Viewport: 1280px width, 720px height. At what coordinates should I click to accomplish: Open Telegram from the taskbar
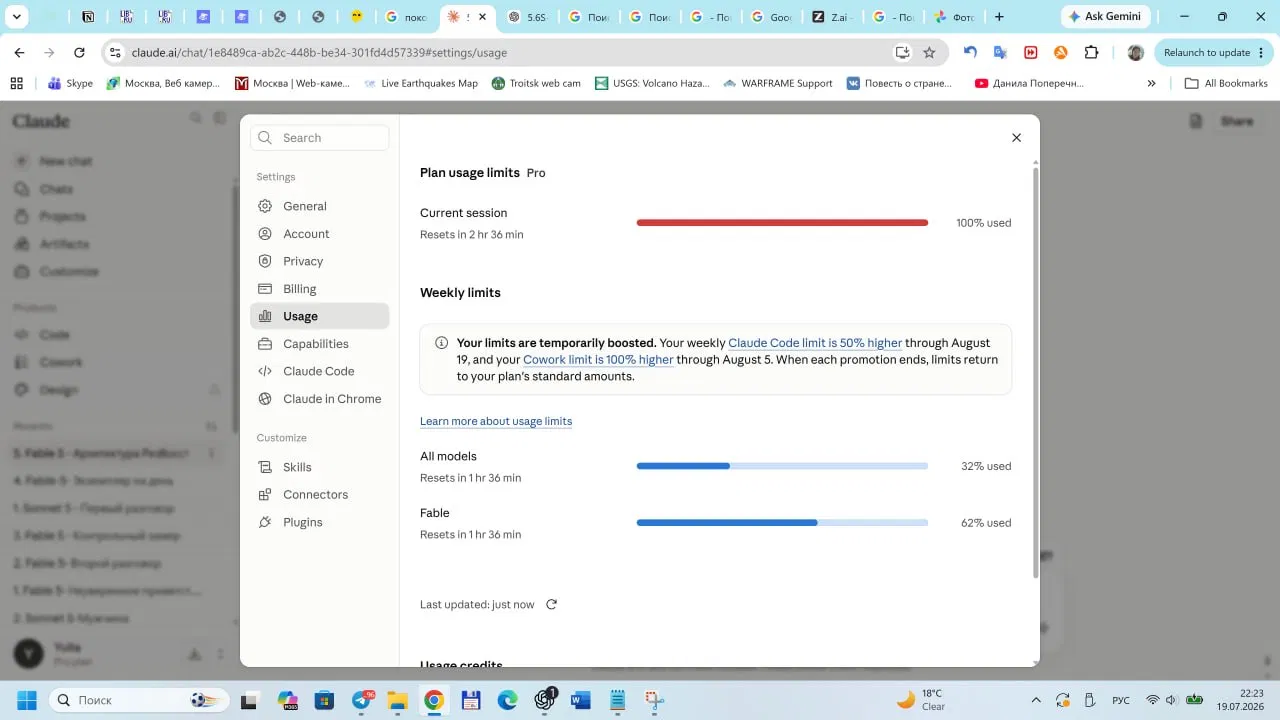pyautogui.click(x=361, y=700)
